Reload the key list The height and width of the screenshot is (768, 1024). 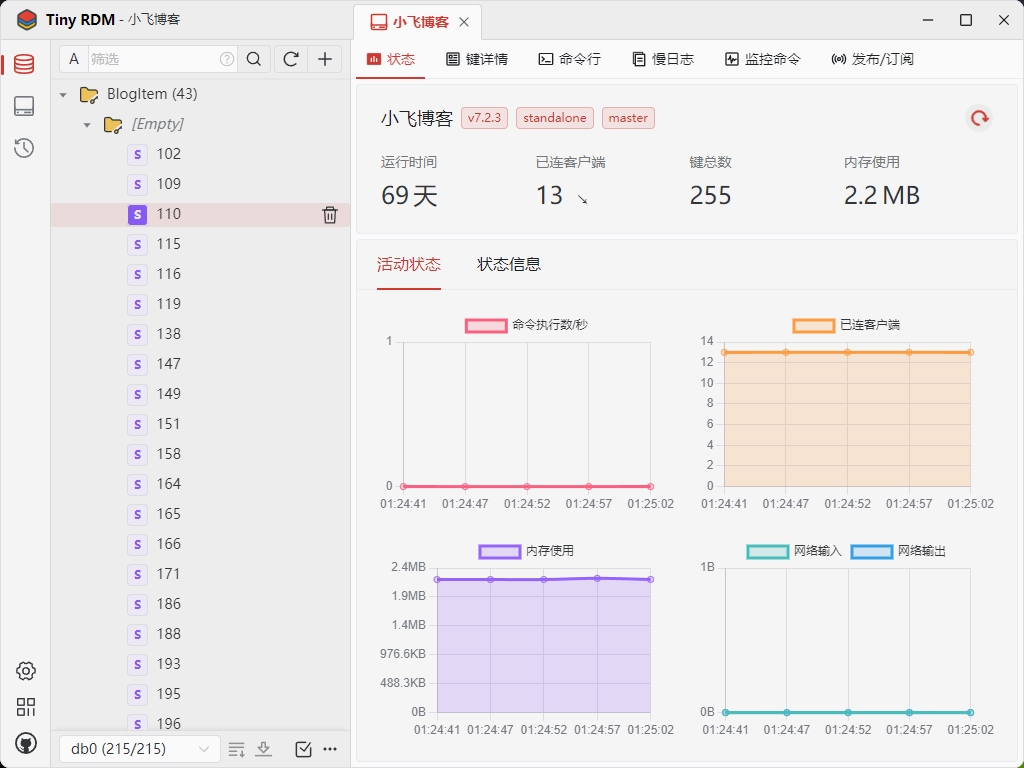pos(291,59)
